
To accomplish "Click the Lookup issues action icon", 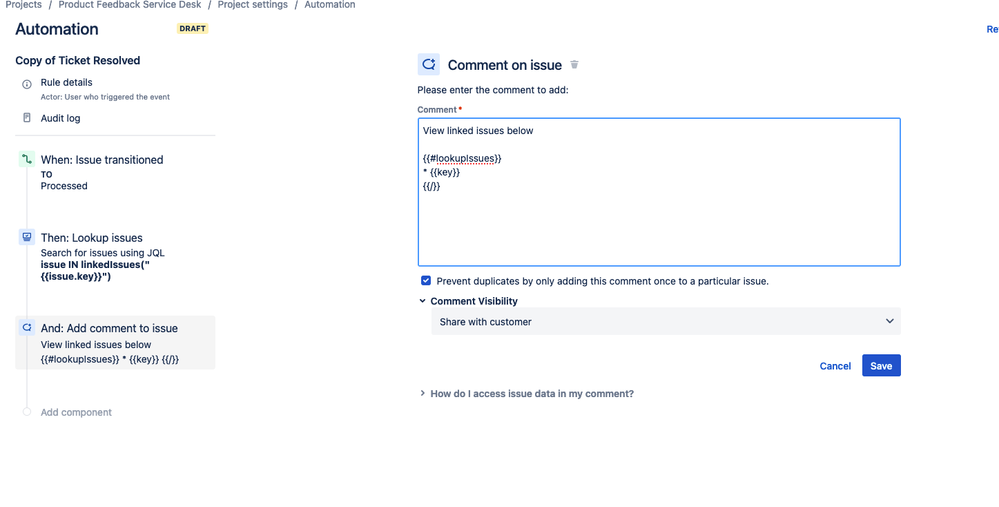I will [27, 238].
